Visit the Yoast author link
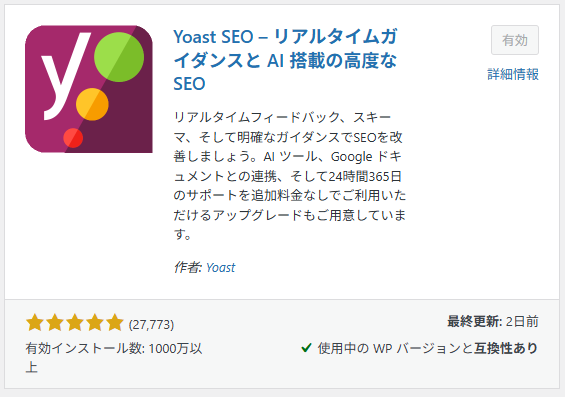The height and width of the screenshot is (397, 565). tap(221, 268)
